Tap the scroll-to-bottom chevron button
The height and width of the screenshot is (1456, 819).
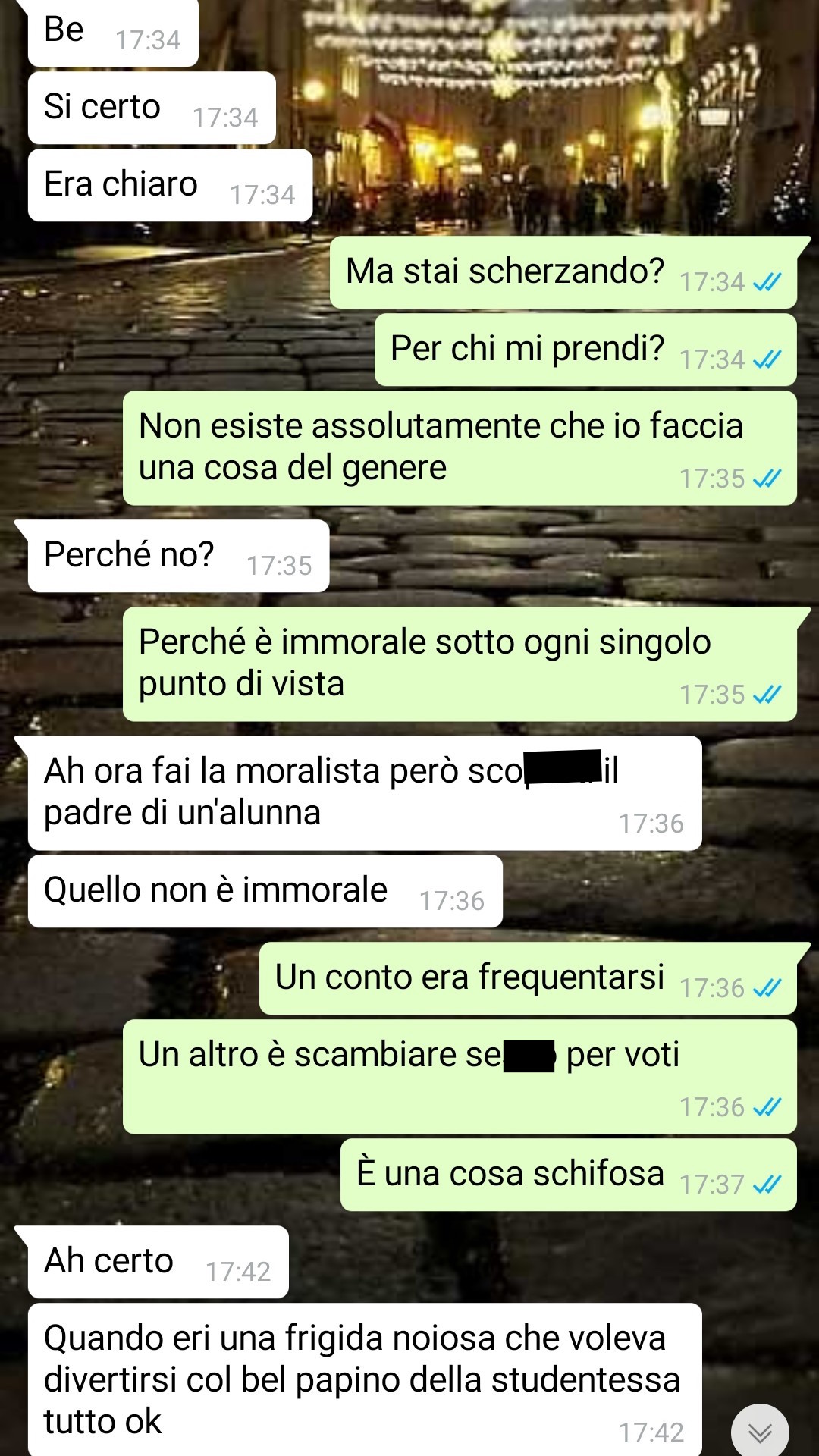tap(760, 1432)
